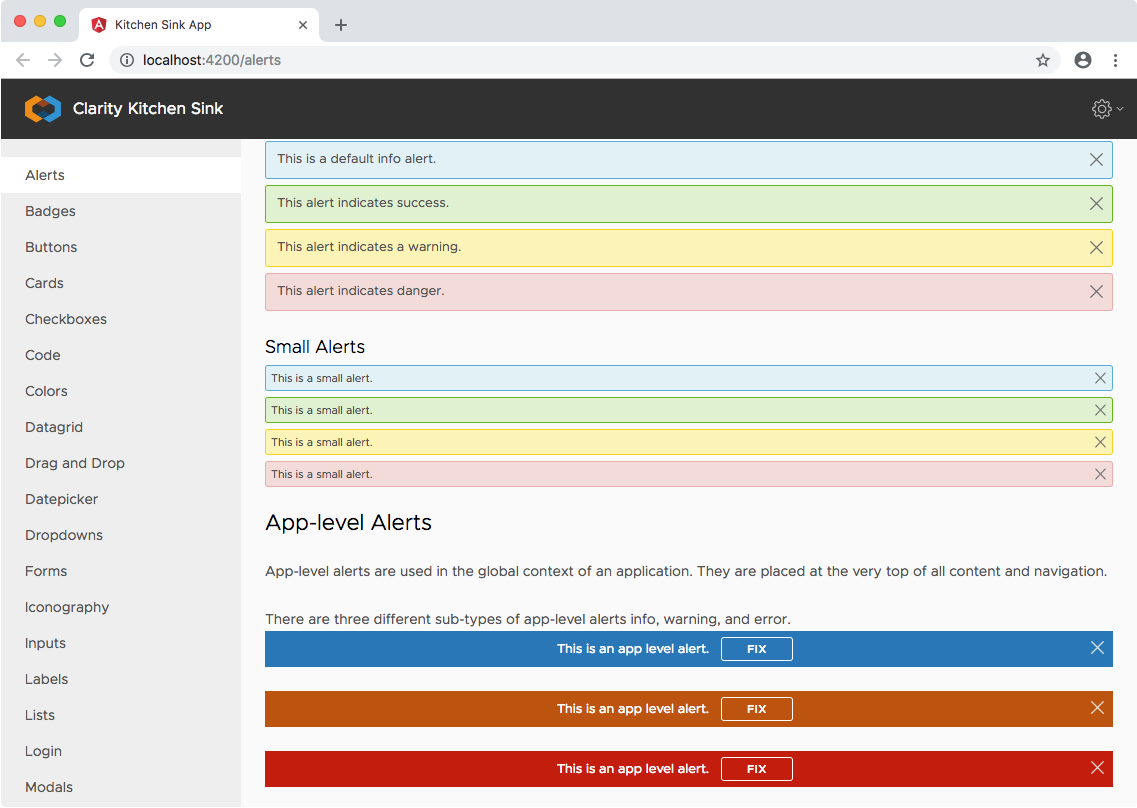Screen dimensions: 1137x808
Task: Click the 'This is a default info alert.' text
Action: 356,159
